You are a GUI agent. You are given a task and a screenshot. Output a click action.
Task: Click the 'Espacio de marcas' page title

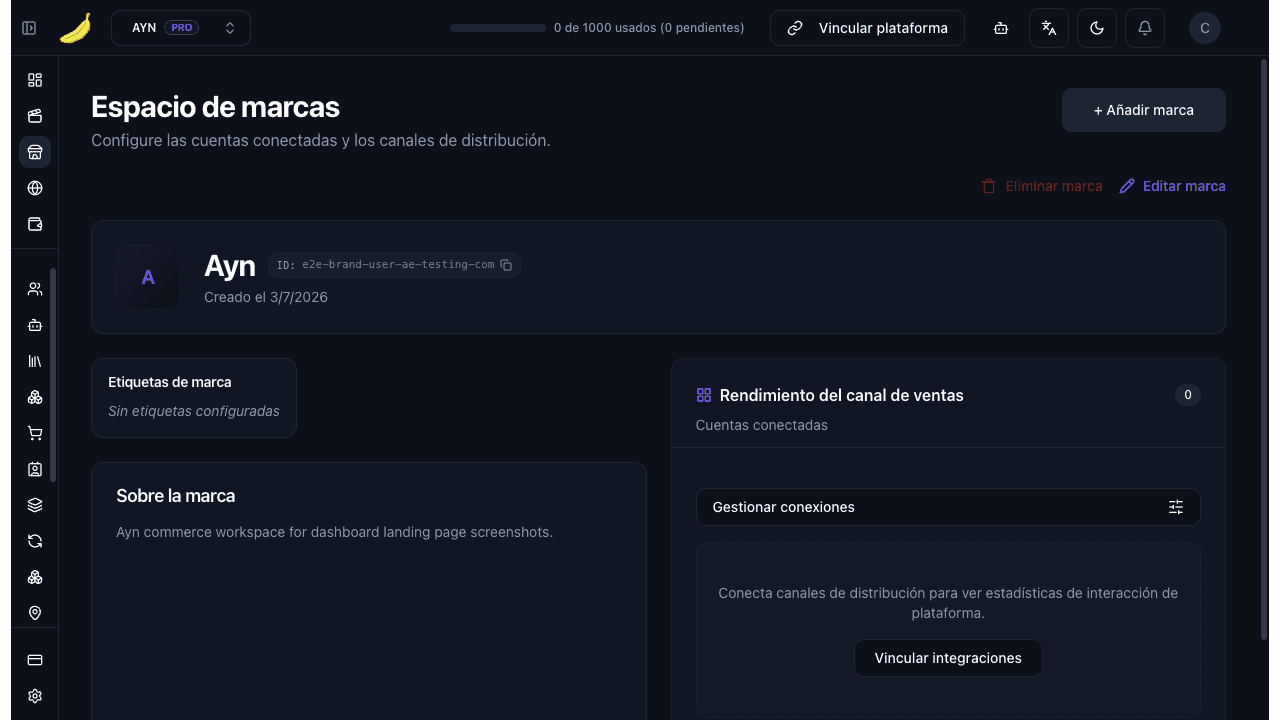click(215, 107)
